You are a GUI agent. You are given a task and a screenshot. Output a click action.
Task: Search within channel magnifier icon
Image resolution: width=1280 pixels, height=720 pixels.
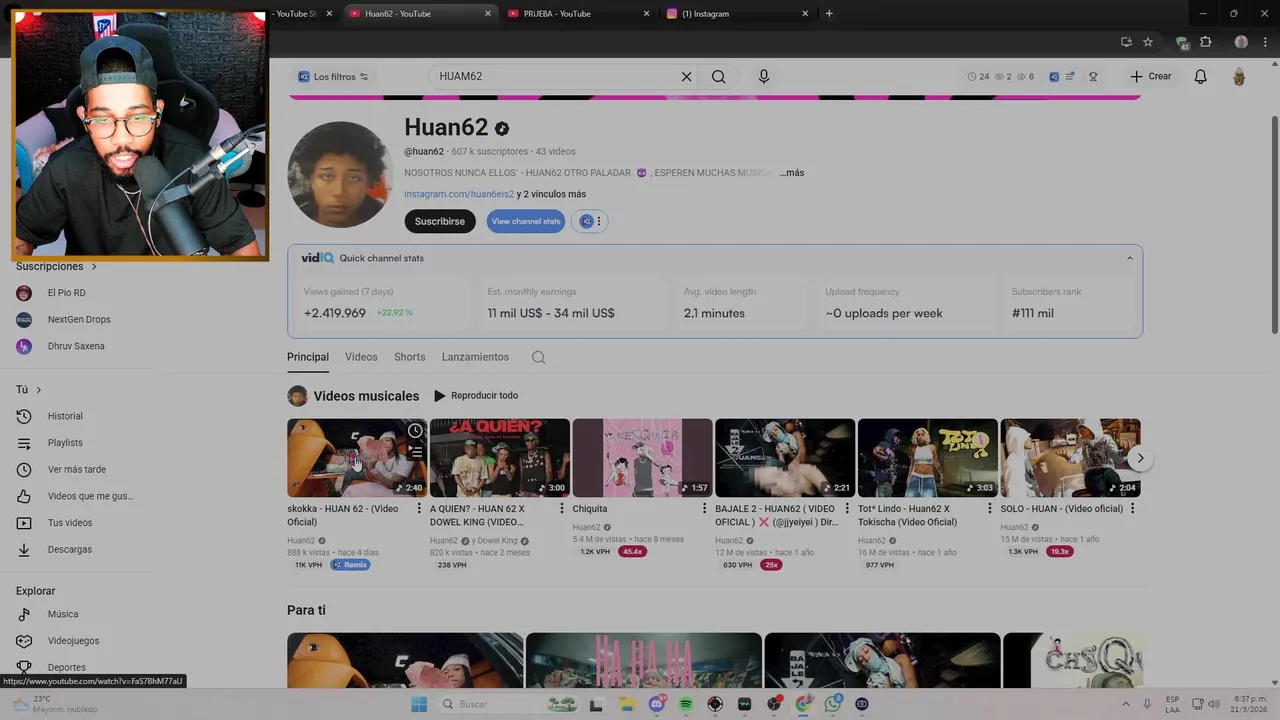[x=538, y=357]
